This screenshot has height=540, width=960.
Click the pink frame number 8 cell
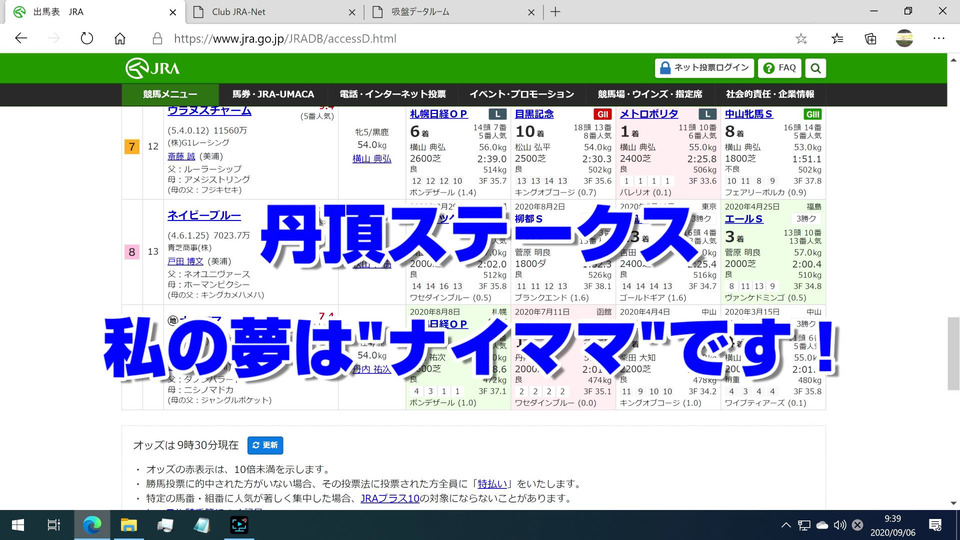click(x=132, y=252)
